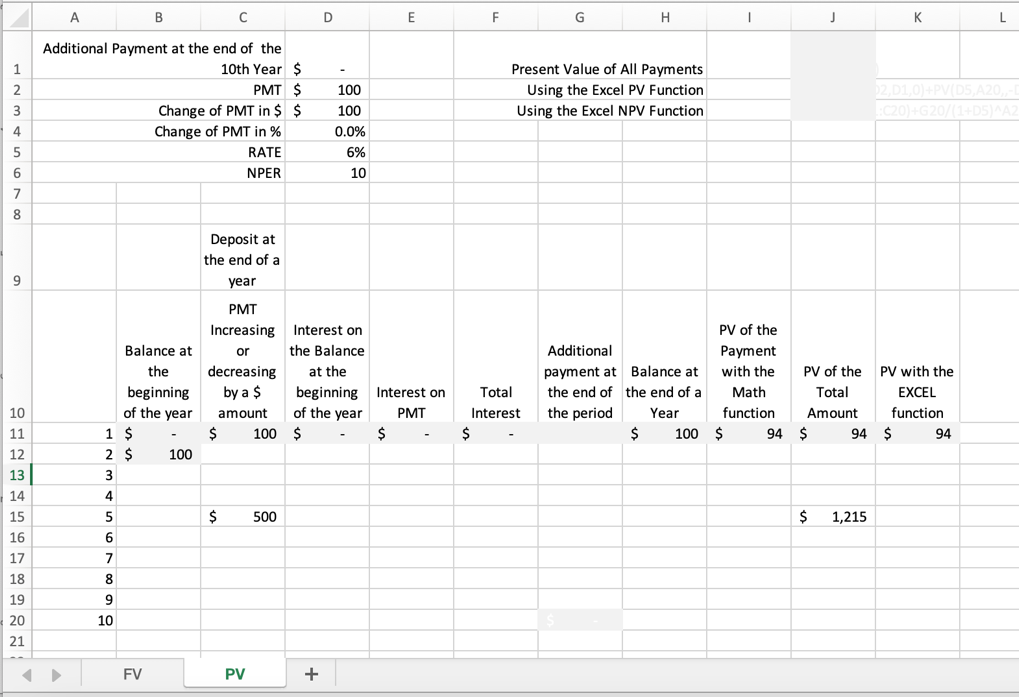Viewport: 1019px width, 697px height.
Task: Click the 'Change of PMT in $' label
Action: coord(220,110)
